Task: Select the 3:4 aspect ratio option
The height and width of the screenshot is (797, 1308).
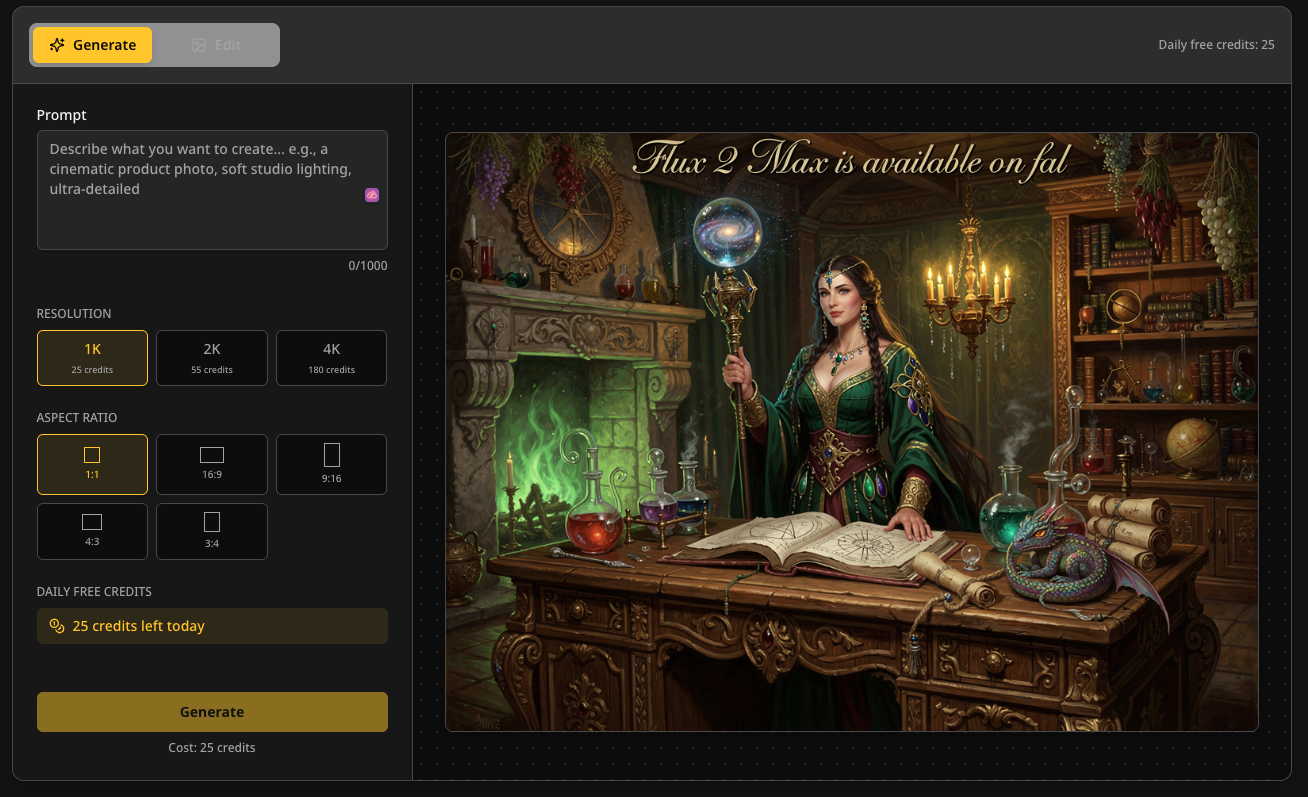Action: coord(211,531)
